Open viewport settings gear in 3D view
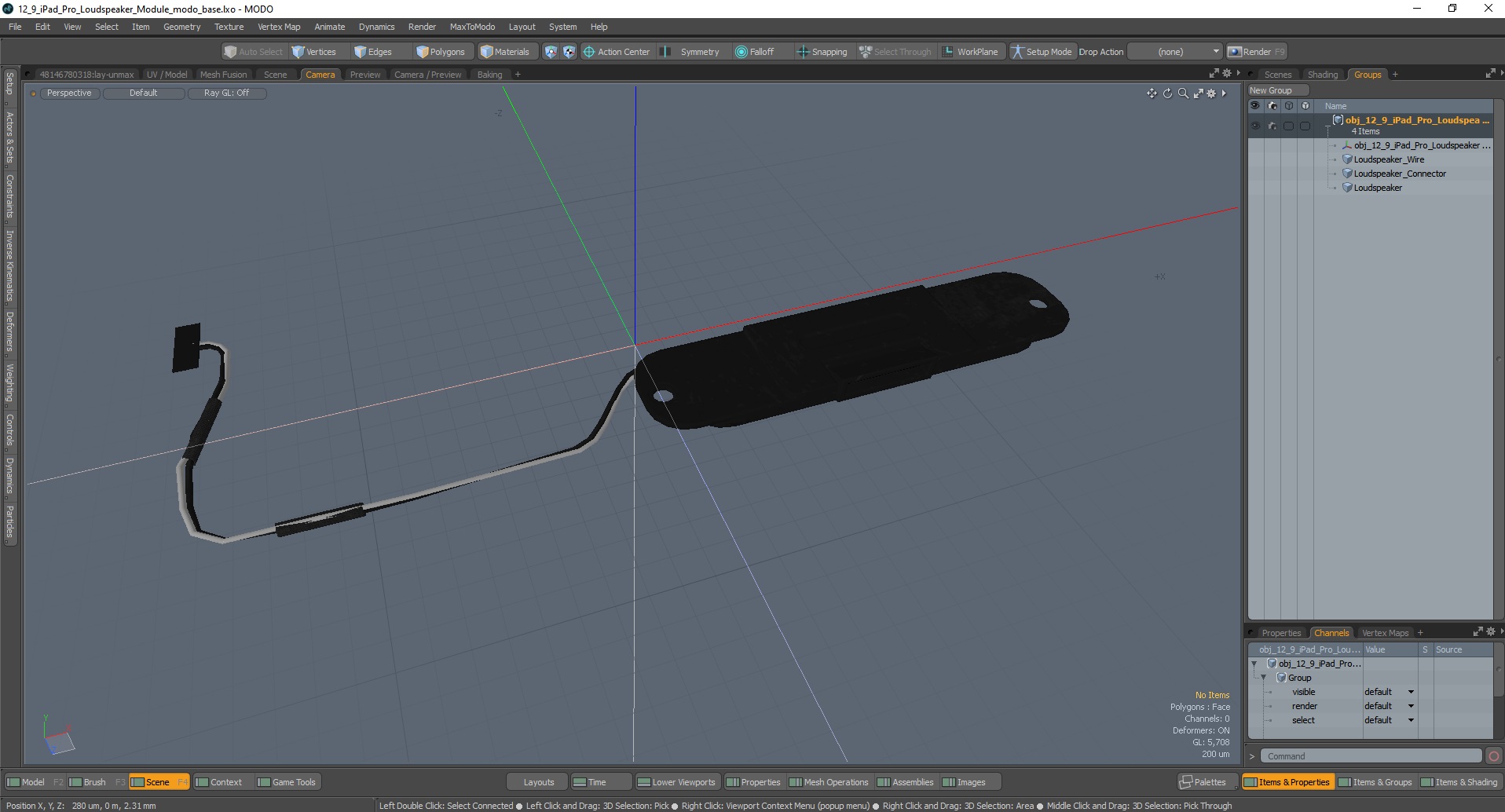 (x=1211, y=93)
